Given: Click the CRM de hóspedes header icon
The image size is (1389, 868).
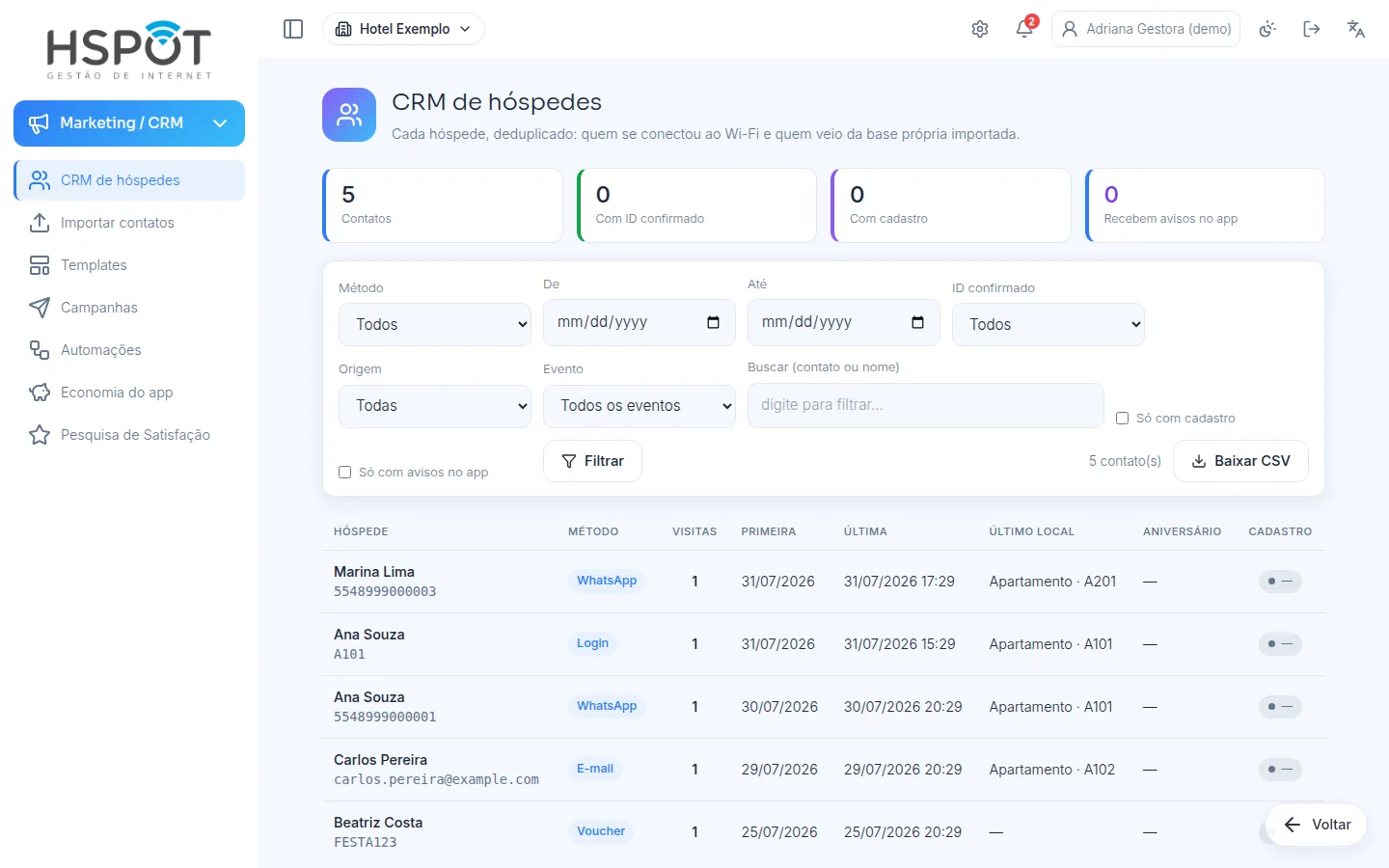Looking at the screenshot, I should [x=349, y=115].
